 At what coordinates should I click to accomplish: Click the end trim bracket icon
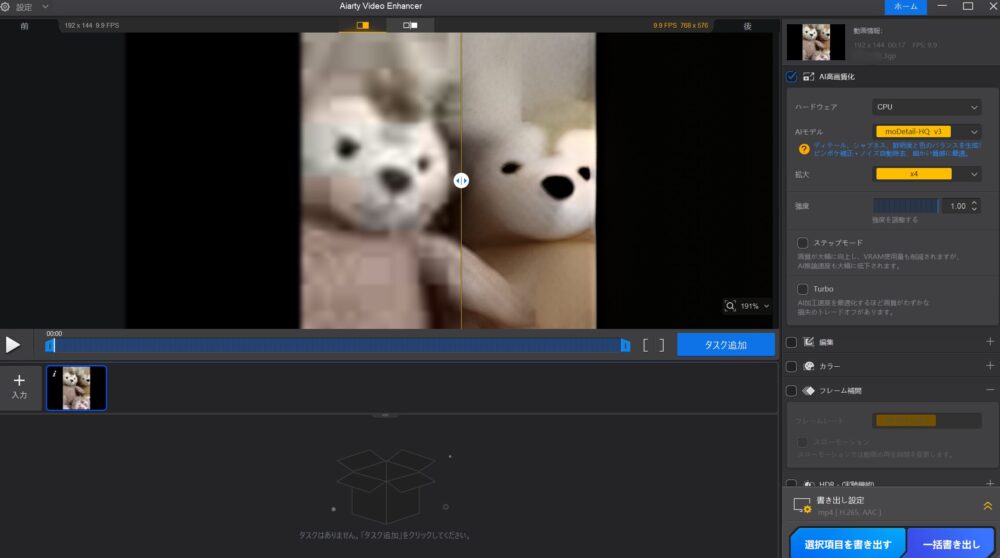click(661, 345)
